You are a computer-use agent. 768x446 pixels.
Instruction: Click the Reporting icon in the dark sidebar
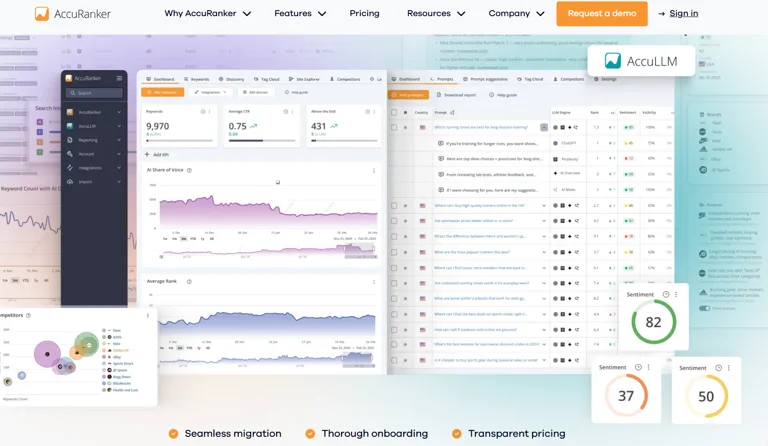click(70, 140)
